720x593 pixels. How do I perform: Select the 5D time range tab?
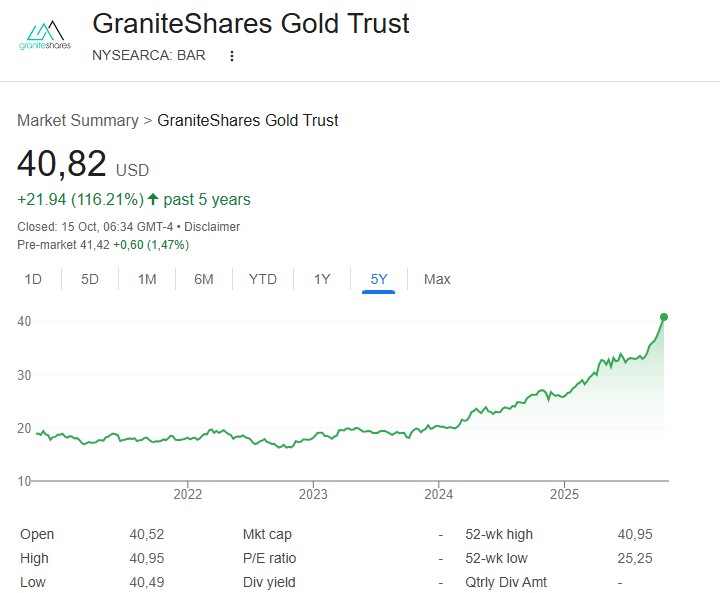[x=90, y=279]
